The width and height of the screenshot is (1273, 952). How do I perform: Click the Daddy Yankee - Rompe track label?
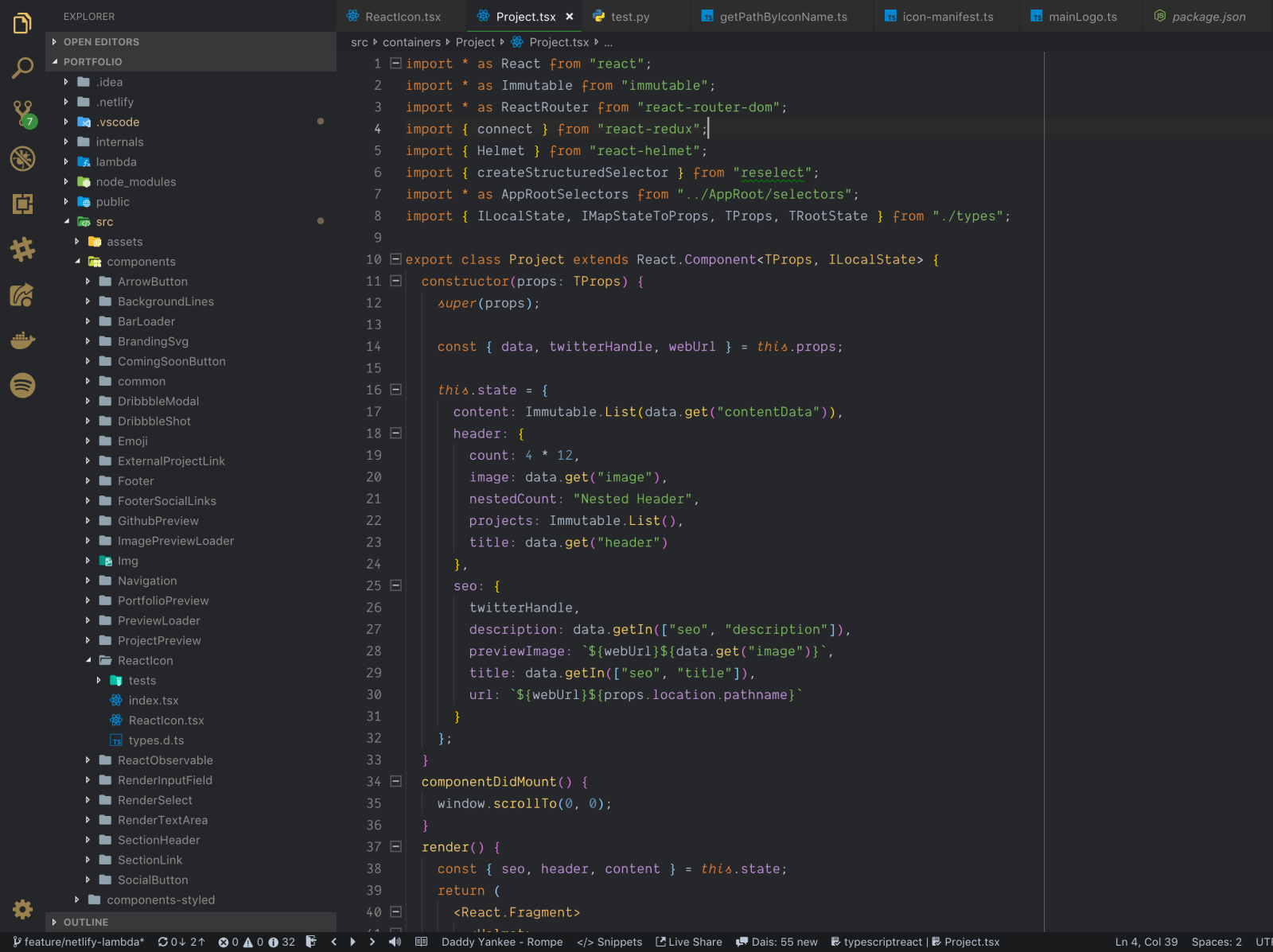click(x=502, y=942)
